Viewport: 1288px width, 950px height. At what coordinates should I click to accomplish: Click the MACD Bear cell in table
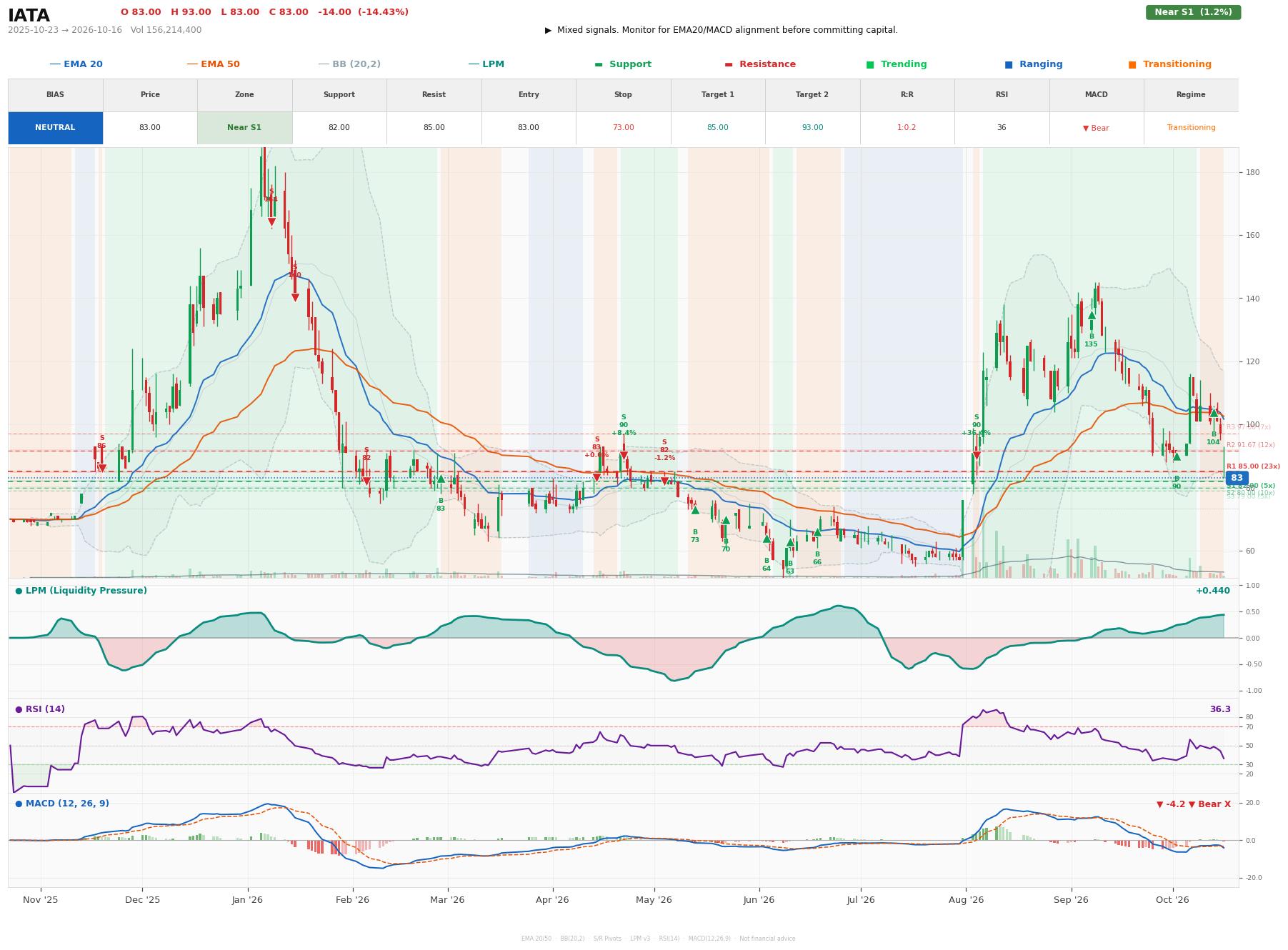point(1096,128)
